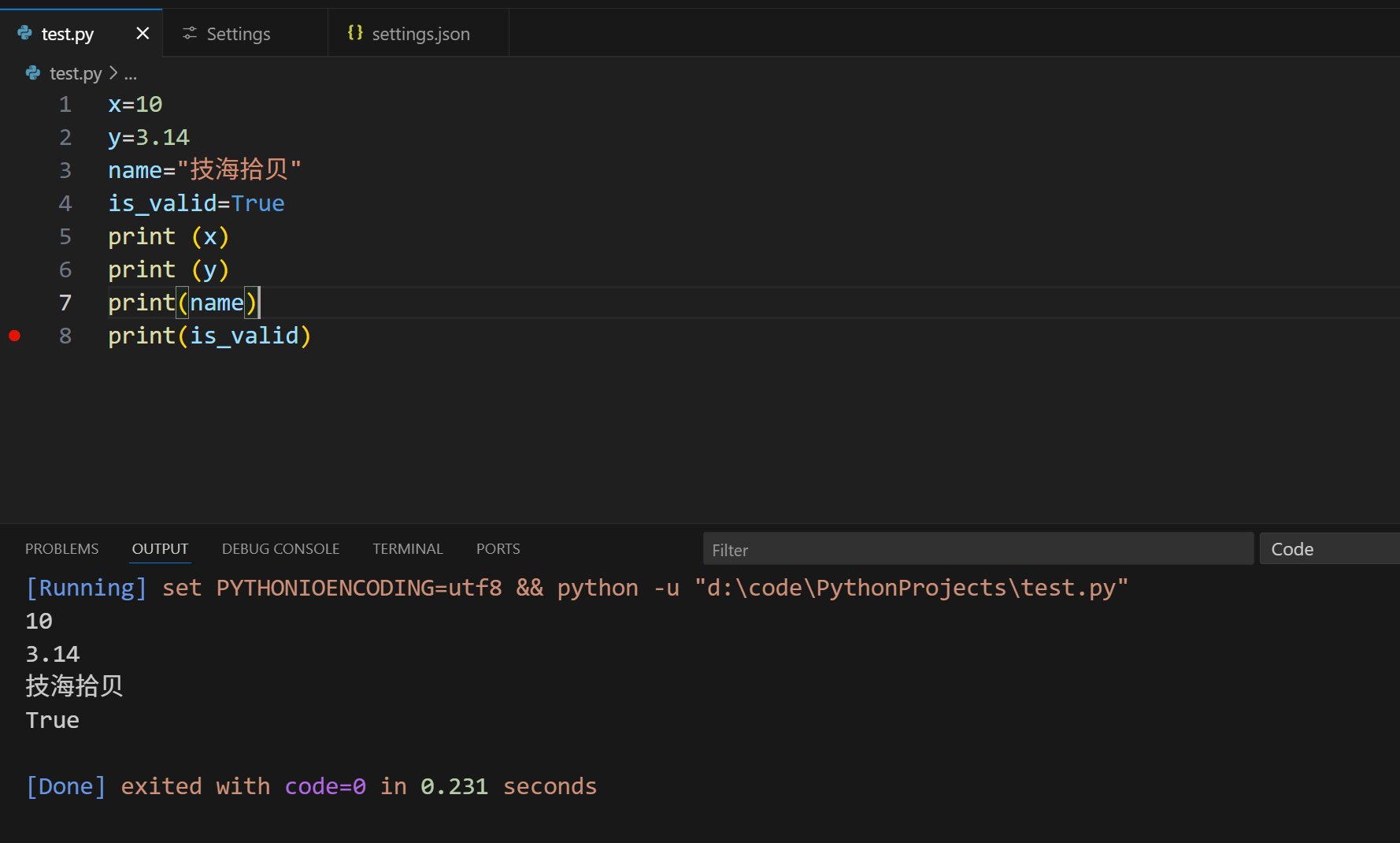
Task: Click the print(name) line
Action: (x=183, y=303)
